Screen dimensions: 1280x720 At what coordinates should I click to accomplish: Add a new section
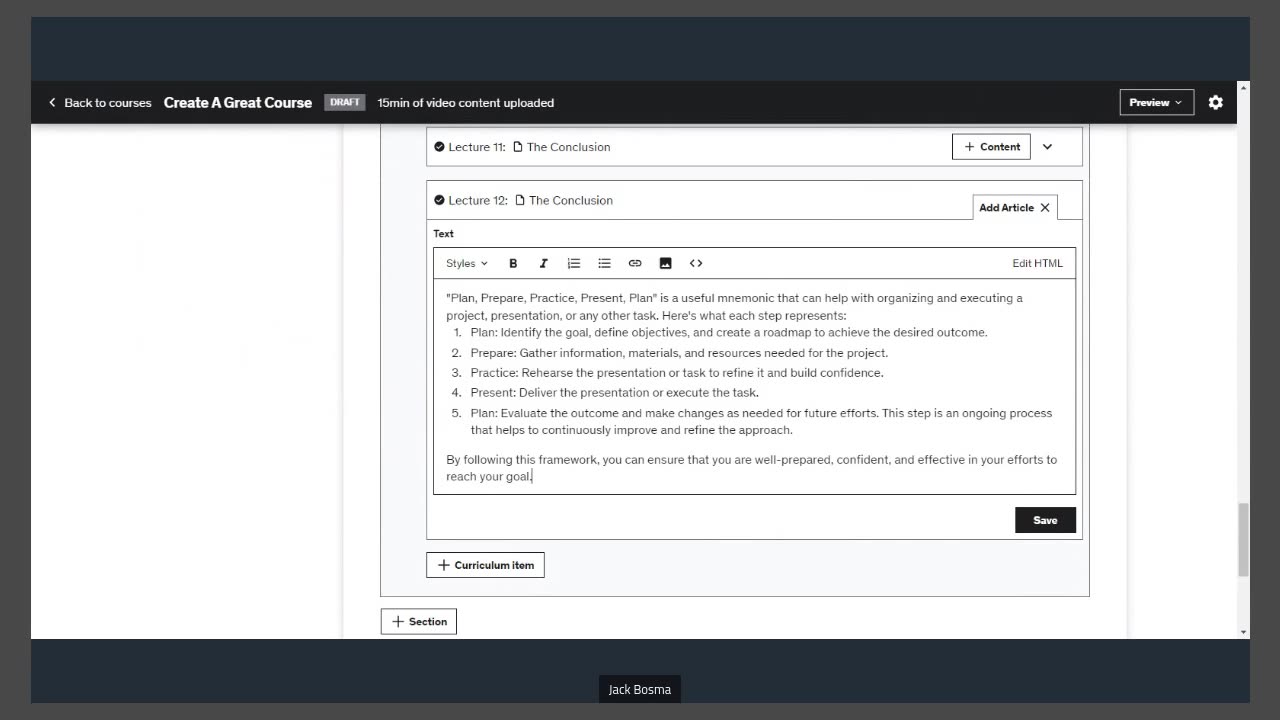pyautogui.click(x=419, y=621)
